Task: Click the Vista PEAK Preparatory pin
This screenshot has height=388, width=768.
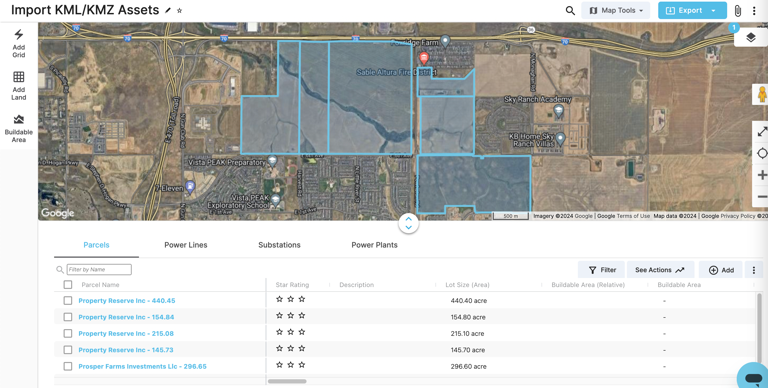Action: 273,161
